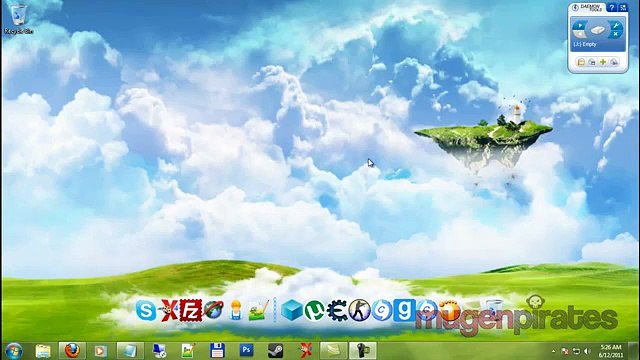This screenshot has height=360, width=640.
Task: Click the DAEMON Tools gadget logo
Action: 588,7
